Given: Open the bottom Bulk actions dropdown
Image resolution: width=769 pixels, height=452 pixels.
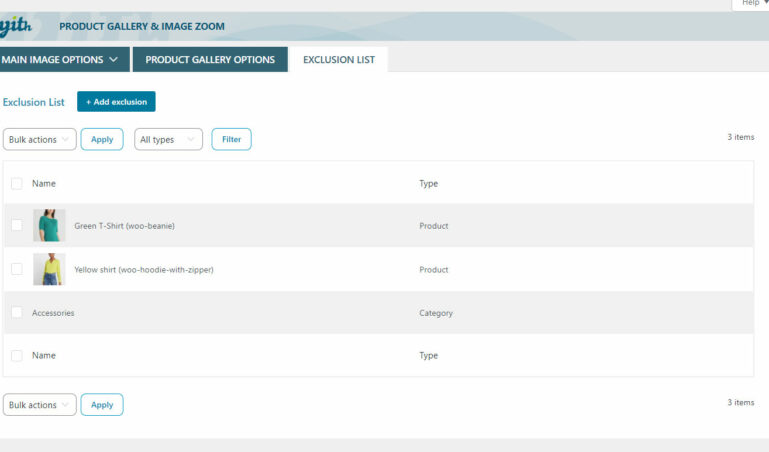Looking at the screenshot, I should [x=39, y=405].
